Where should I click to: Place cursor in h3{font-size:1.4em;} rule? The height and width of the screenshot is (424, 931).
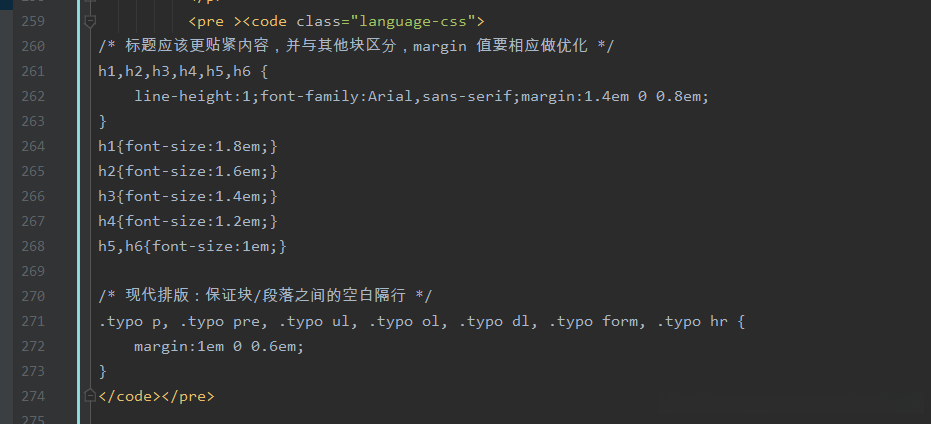[x=187, y=196]
